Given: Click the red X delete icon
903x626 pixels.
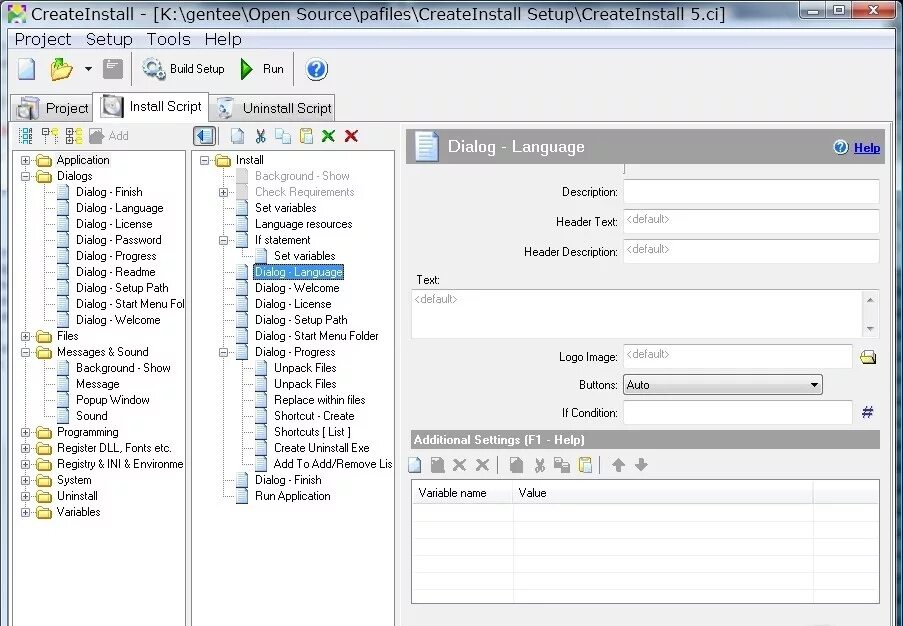Looking at the screenshot, I should coord(351,136).
